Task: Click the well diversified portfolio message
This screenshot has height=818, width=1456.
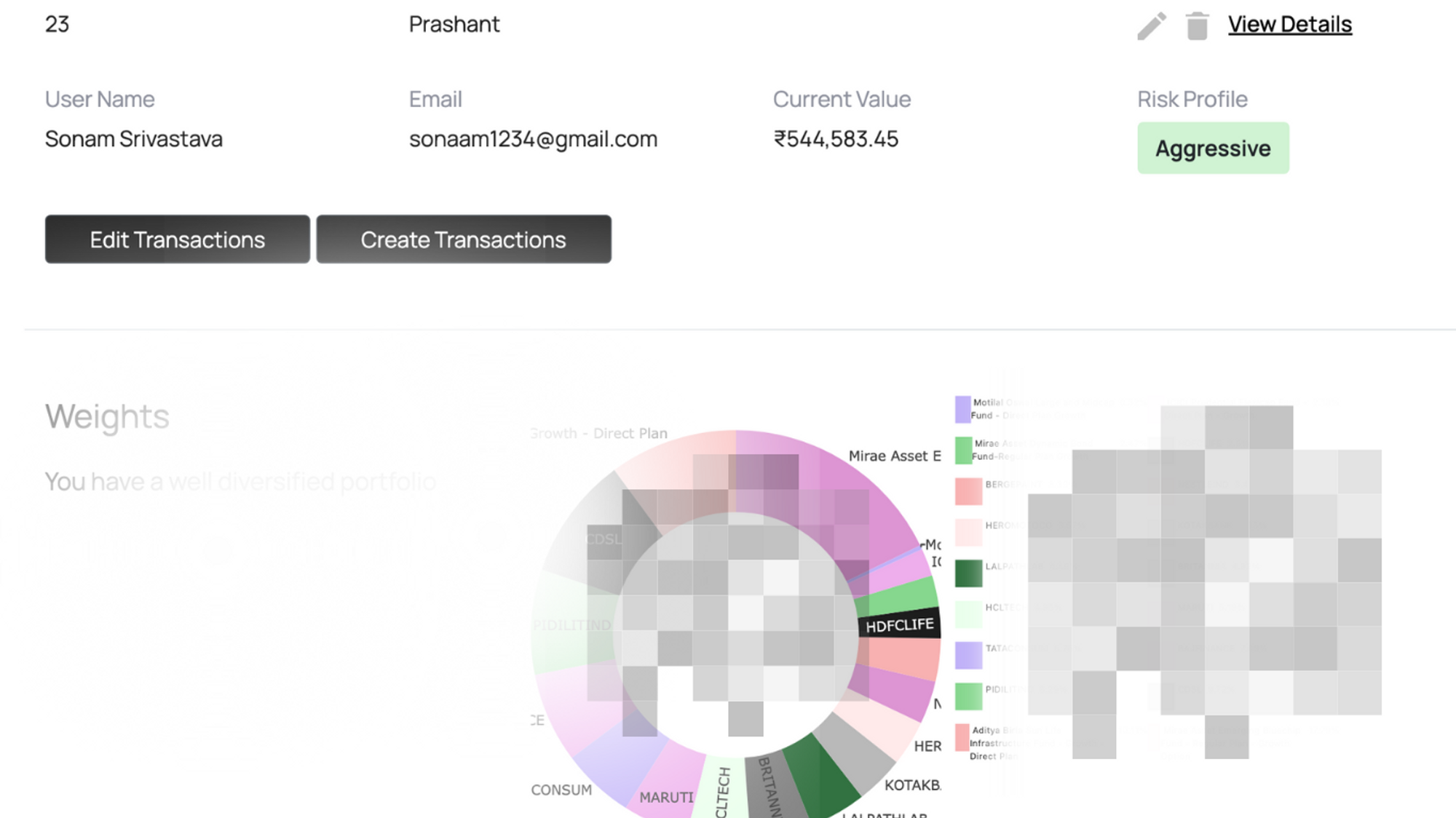Action: (241, 482)
